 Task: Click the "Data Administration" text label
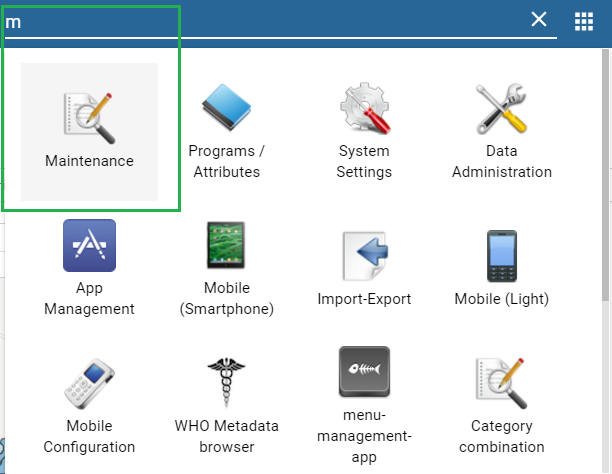tap(501, 161)
